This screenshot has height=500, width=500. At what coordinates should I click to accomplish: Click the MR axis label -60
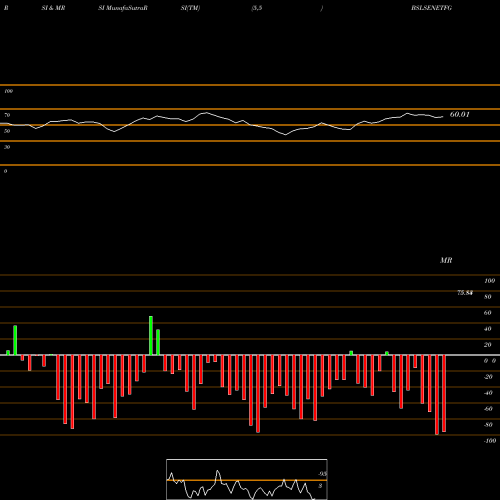(x=488, y=409)
